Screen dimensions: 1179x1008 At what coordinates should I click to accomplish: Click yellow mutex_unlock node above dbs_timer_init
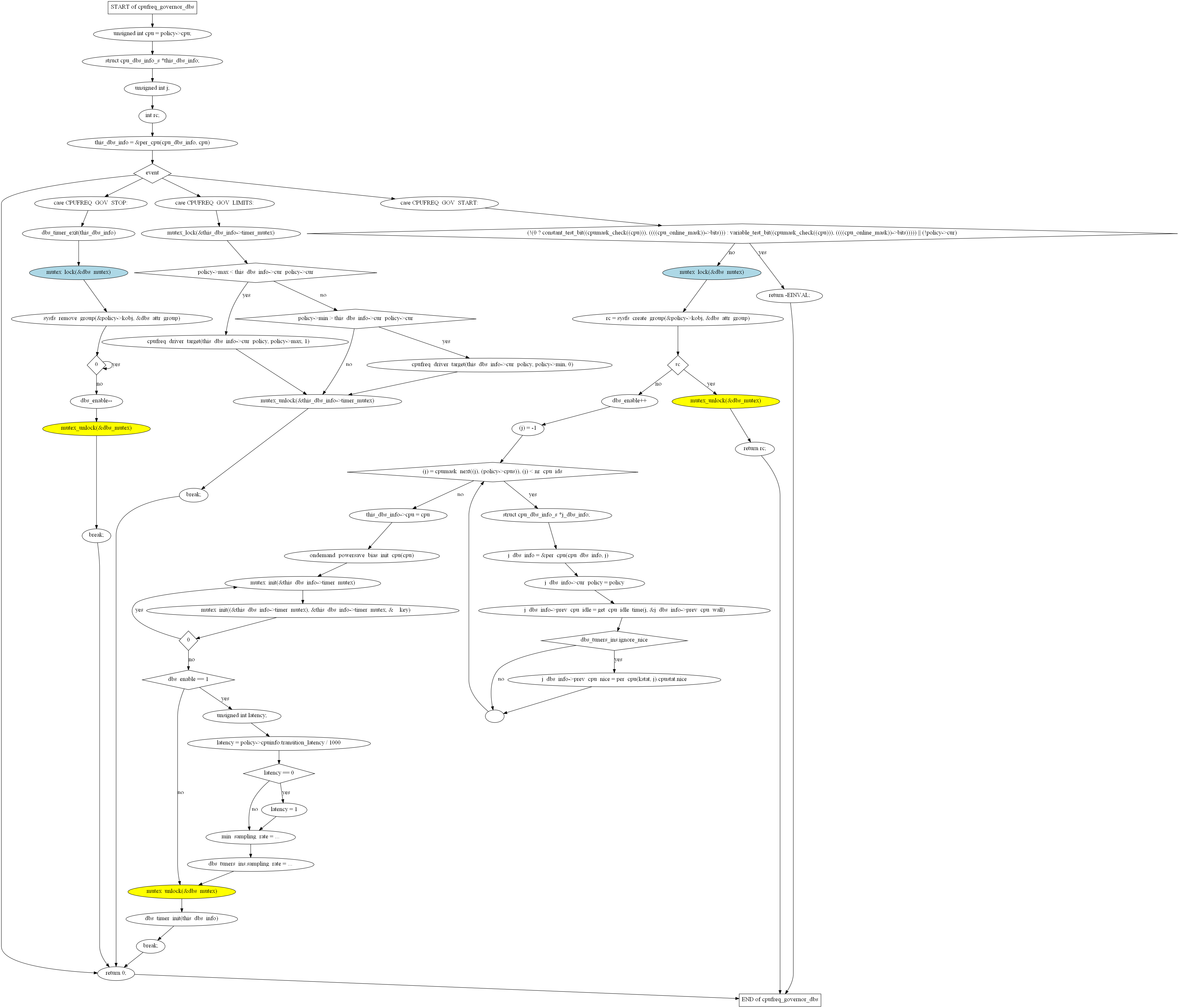tap(181, 892)
